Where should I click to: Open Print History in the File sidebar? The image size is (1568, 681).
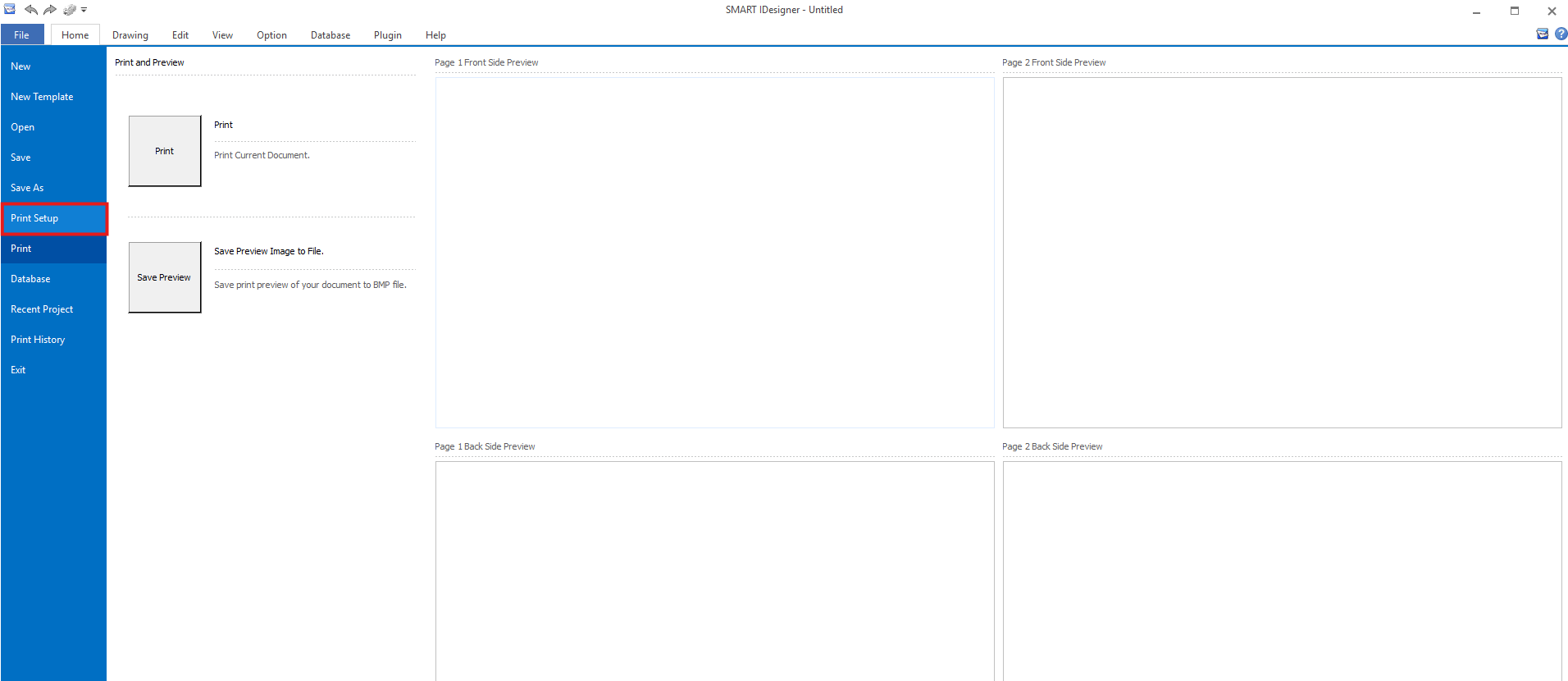(x=53, y=340)
